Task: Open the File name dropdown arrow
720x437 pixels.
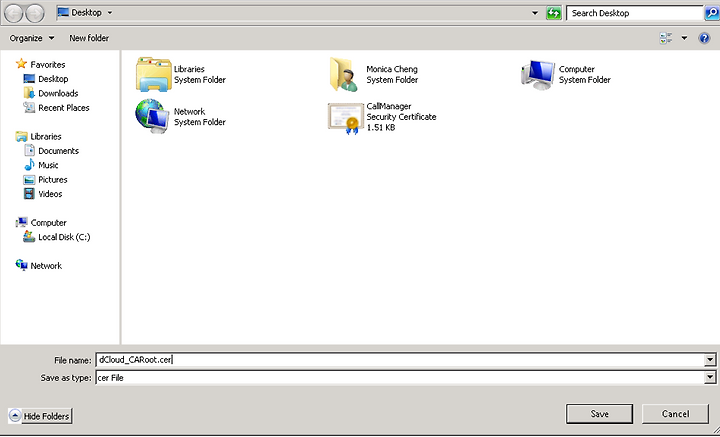Action: coord(710,360)
